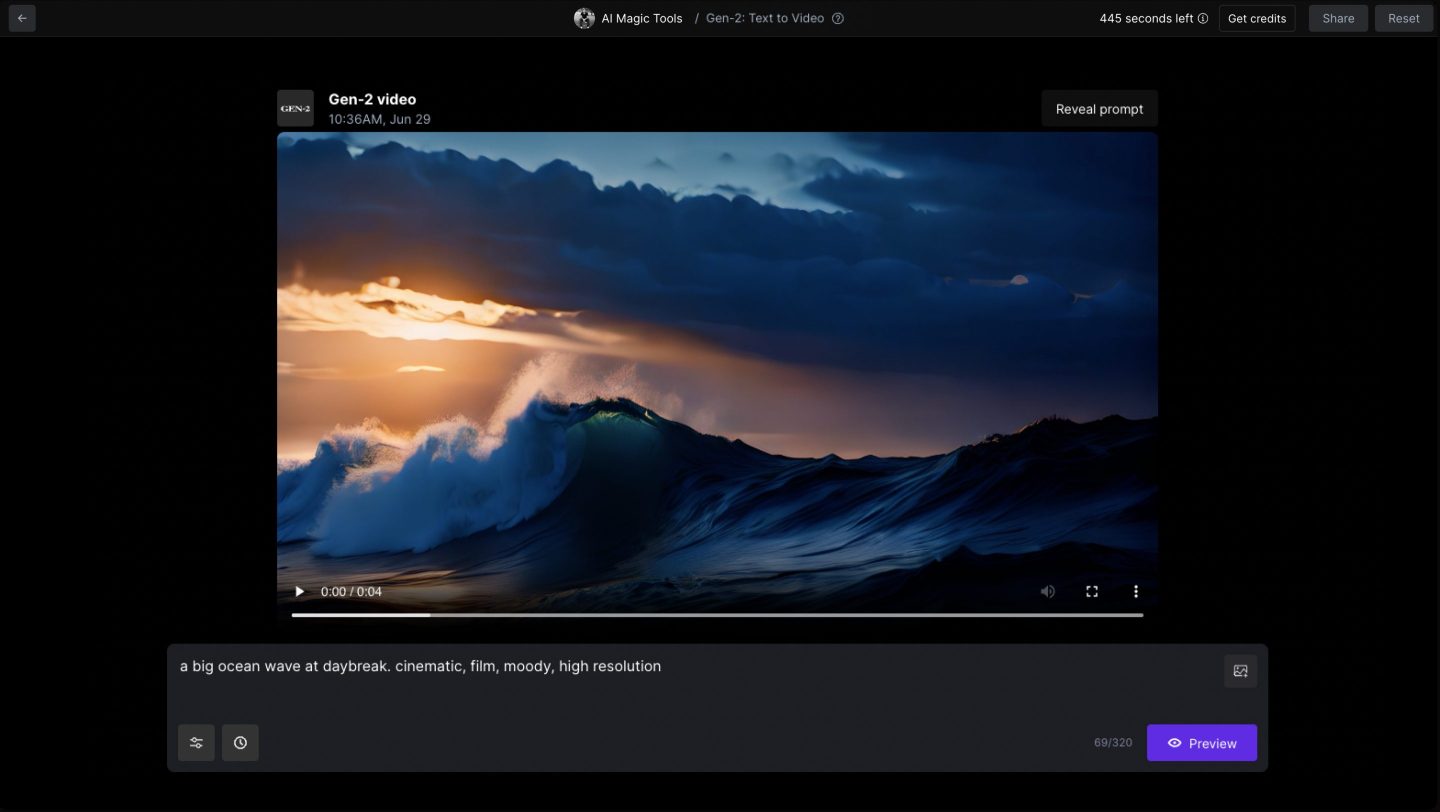Image resolution: width=1440 pixels, height=812 pixels.
Task: Click the image upload icon in prompt box
Action: pyautogui.click(x=1240, y=671)
